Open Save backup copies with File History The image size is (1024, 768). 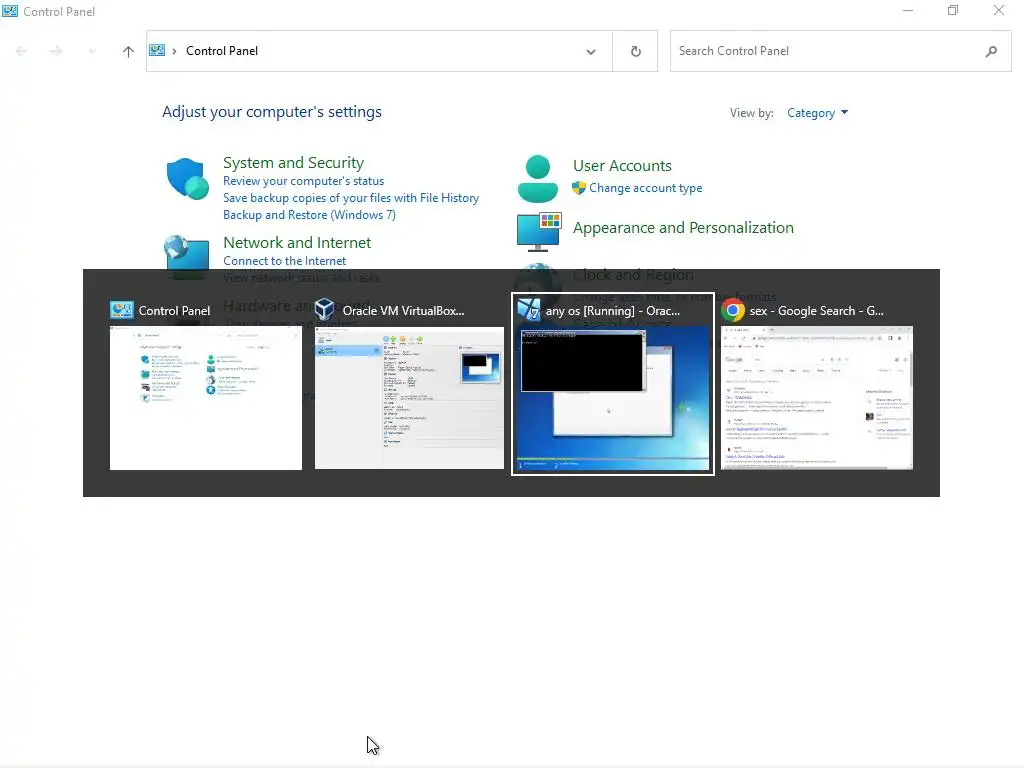(x=351, y=198)
